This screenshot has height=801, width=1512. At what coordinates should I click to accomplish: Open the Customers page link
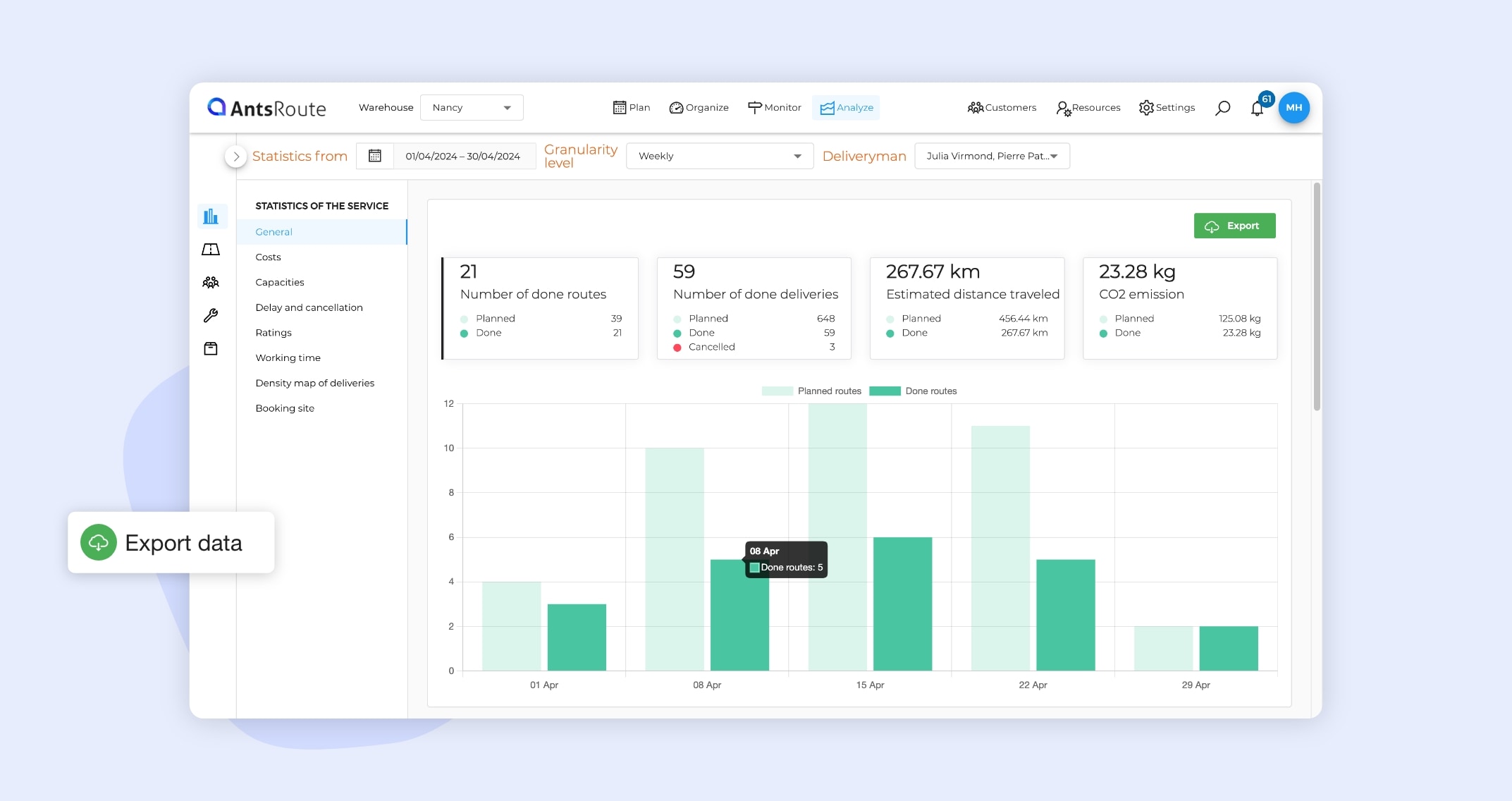(1002, 108)
